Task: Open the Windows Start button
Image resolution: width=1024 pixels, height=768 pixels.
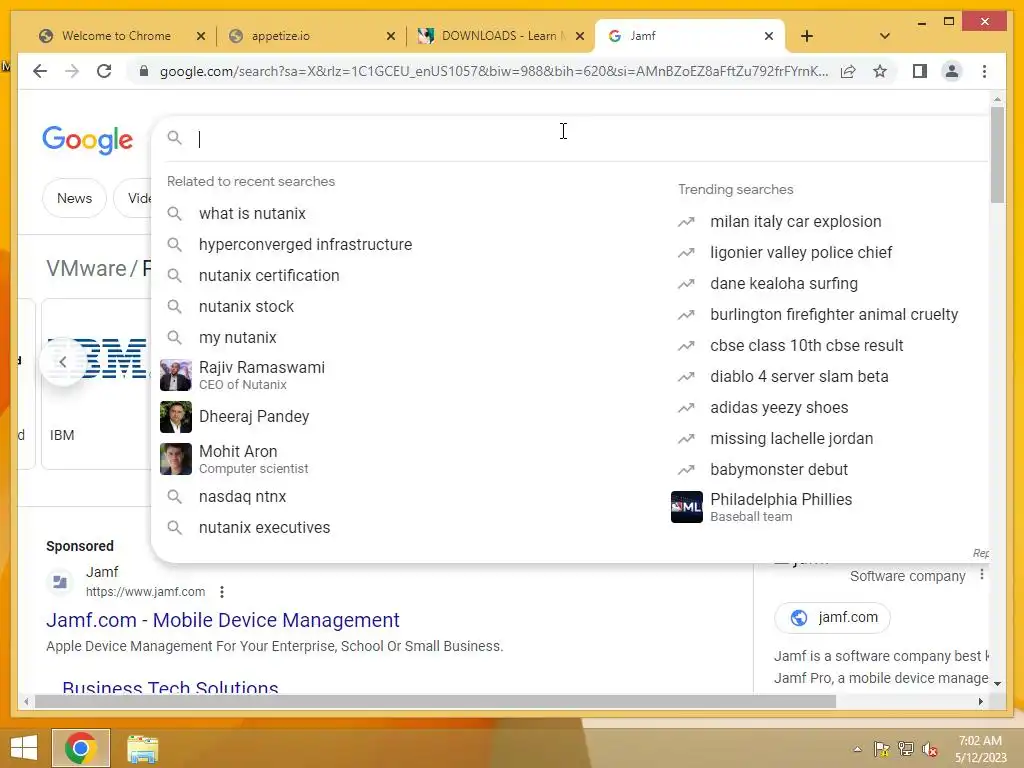Action: (x=24, y=748)
